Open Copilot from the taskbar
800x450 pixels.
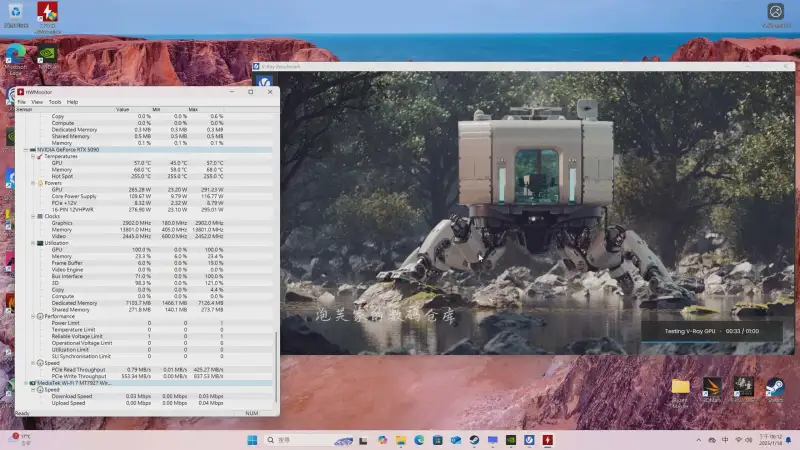[x=382, y=440]
